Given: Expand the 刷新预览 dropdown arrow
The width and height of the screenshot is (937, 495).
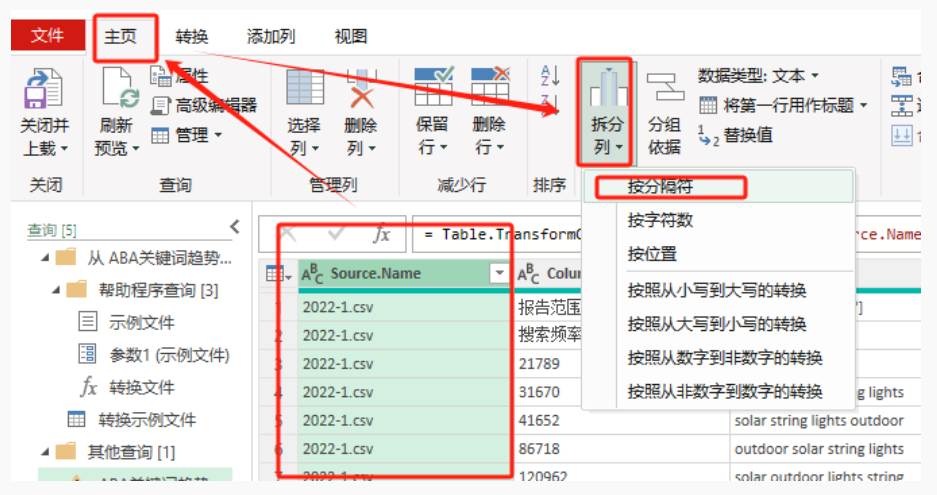Looking at the screenshot, I should pyautogui.click(x=136, y=148).
